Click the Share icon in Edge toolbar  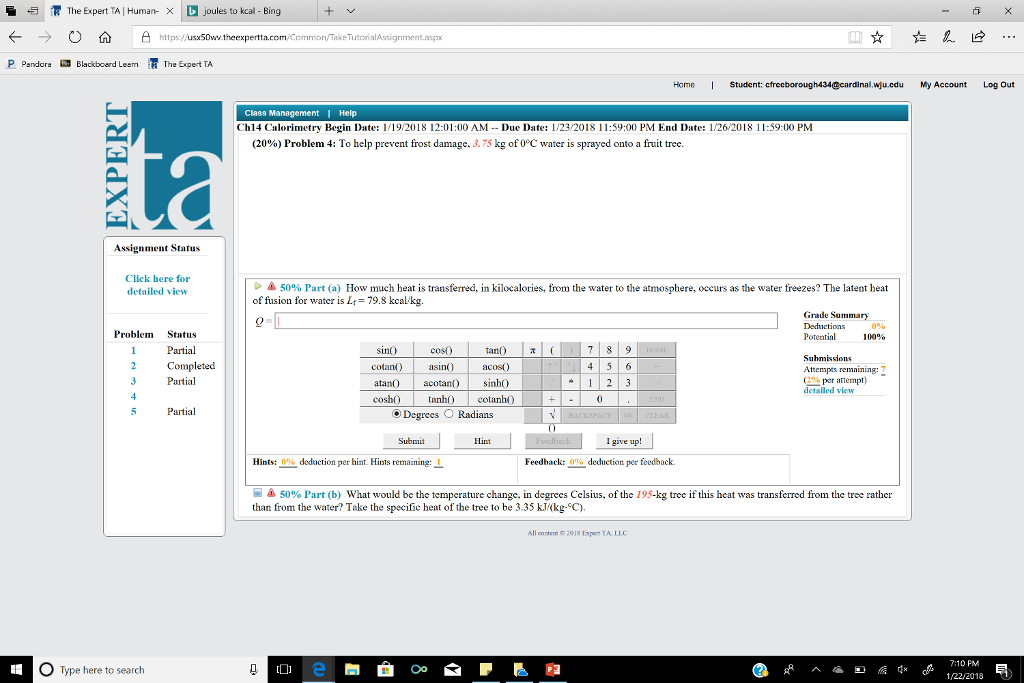tap(978, 37)
